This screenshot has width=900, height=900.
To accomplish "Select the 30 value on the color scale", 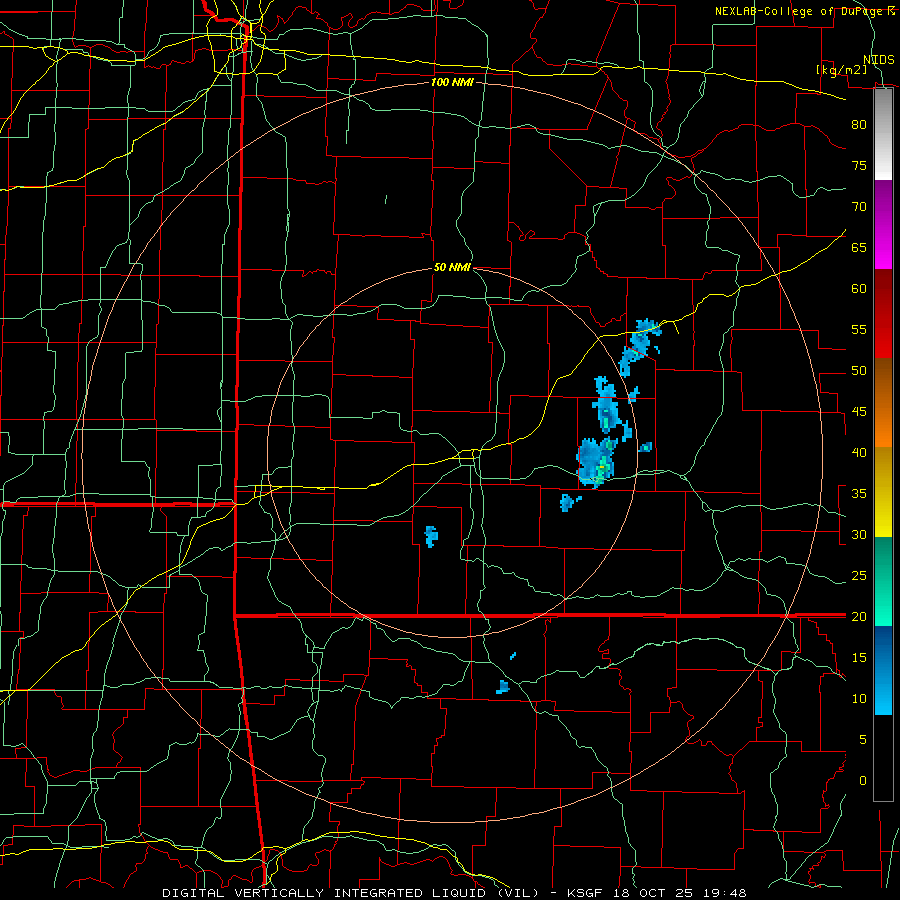I will (x=859, y=534).
